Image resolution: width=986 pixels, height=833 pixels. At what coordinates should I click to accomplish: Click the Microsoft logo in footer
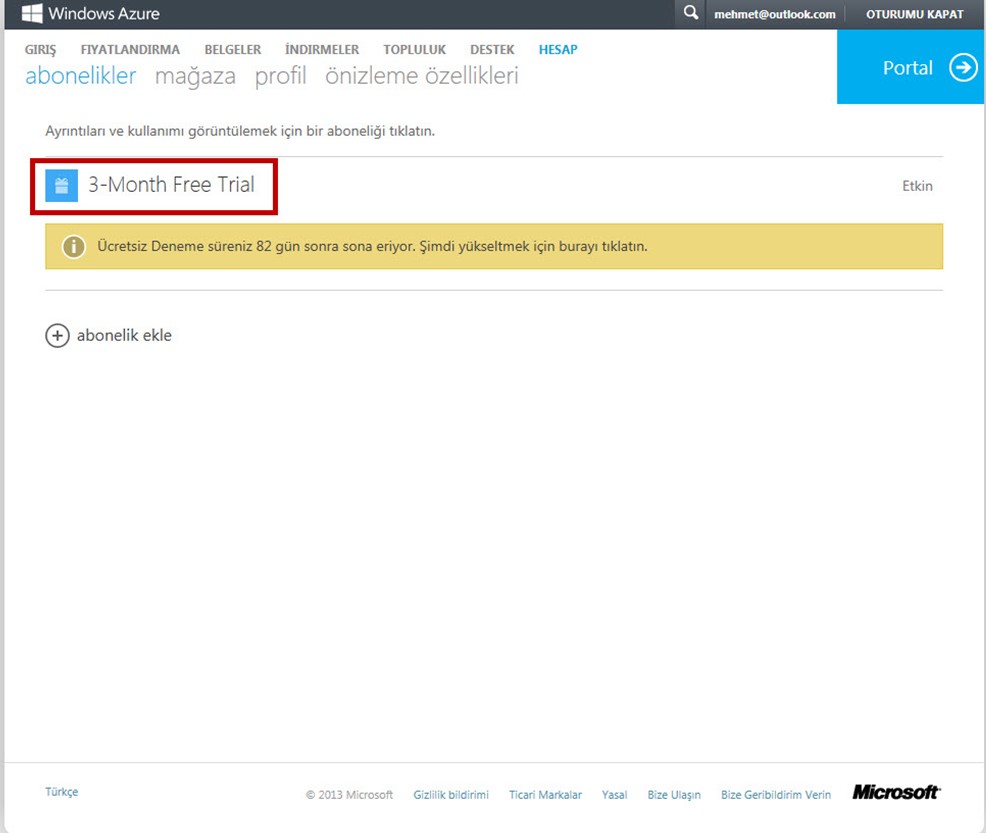896,792
